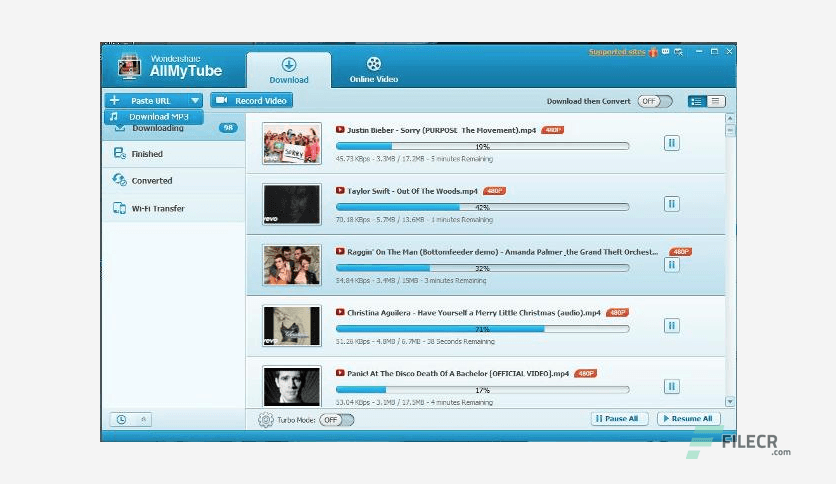The image size is (836, 484).
Task: Switch to detailed thumbnail list view
Action: point(696,101)
